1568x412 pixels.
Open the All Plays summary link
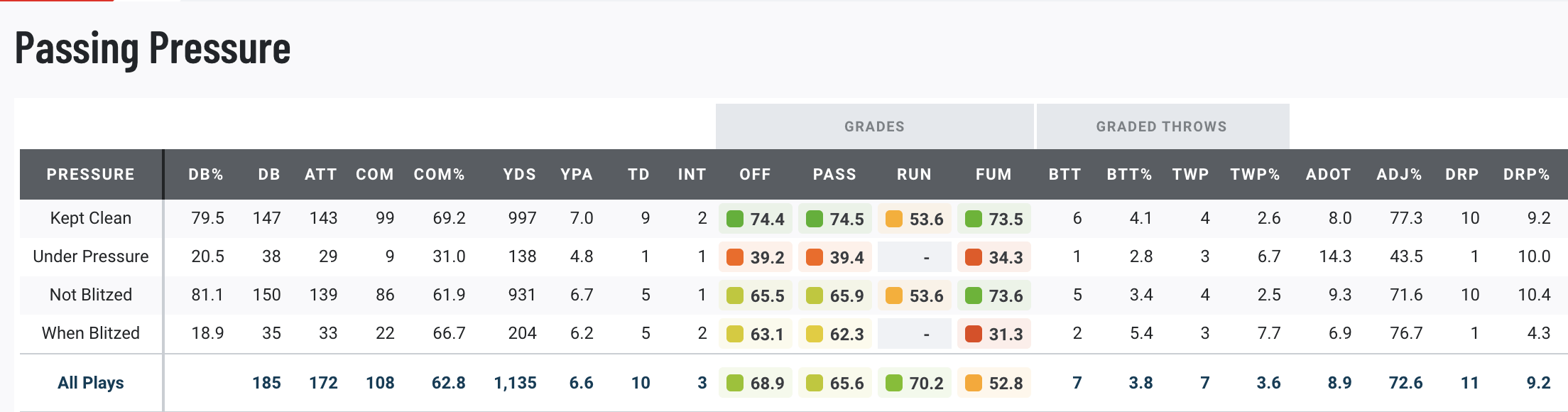point(91,383)
